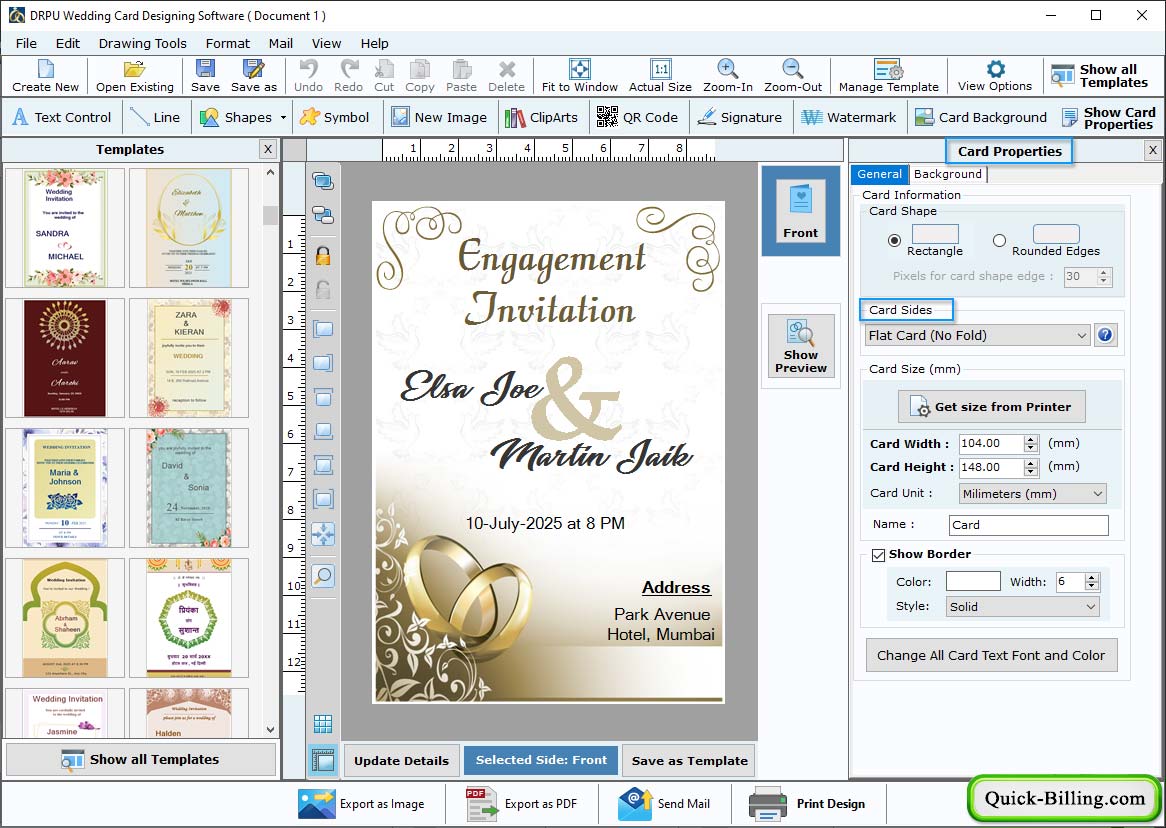
Task: Click the ruler toggle icon at toolbar bottom
Action: click(x=323, y=760)
